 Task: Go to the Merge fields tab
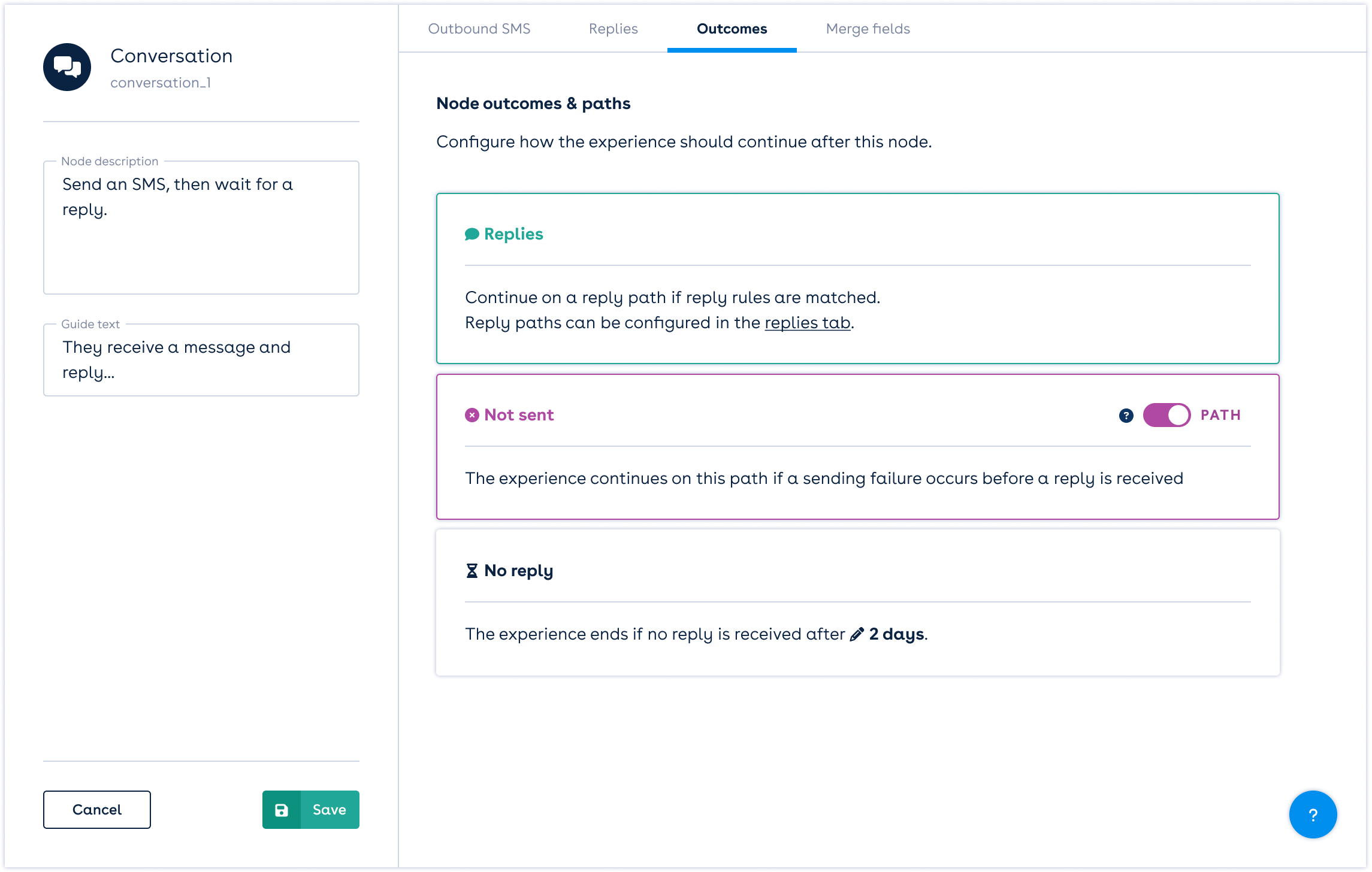click(868, 29)
